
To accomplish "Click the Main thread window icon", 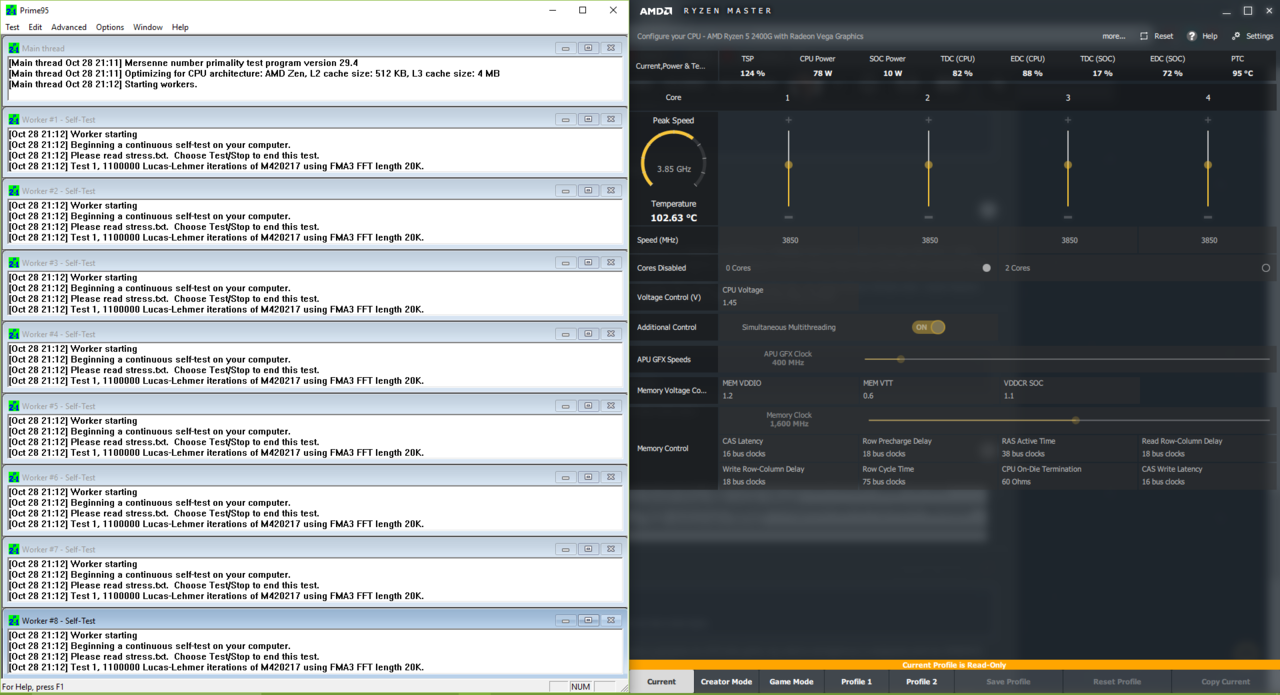I will pyautogui.click(x=14, y=48).
